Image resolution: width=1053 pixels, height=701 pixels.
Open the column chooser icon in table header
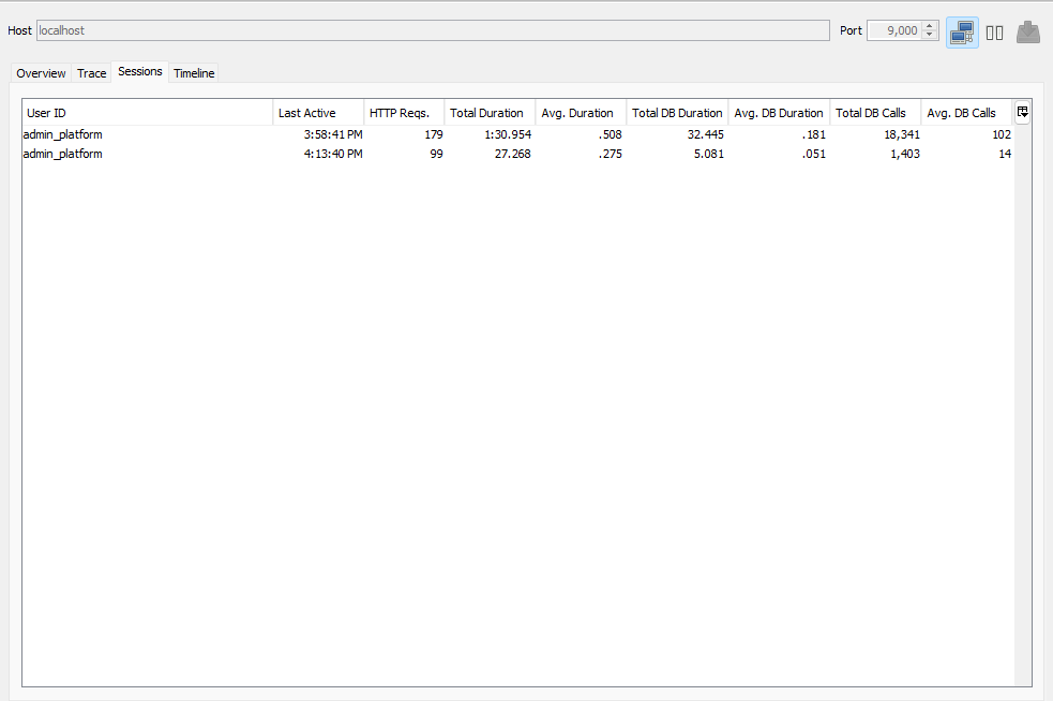1023,113
